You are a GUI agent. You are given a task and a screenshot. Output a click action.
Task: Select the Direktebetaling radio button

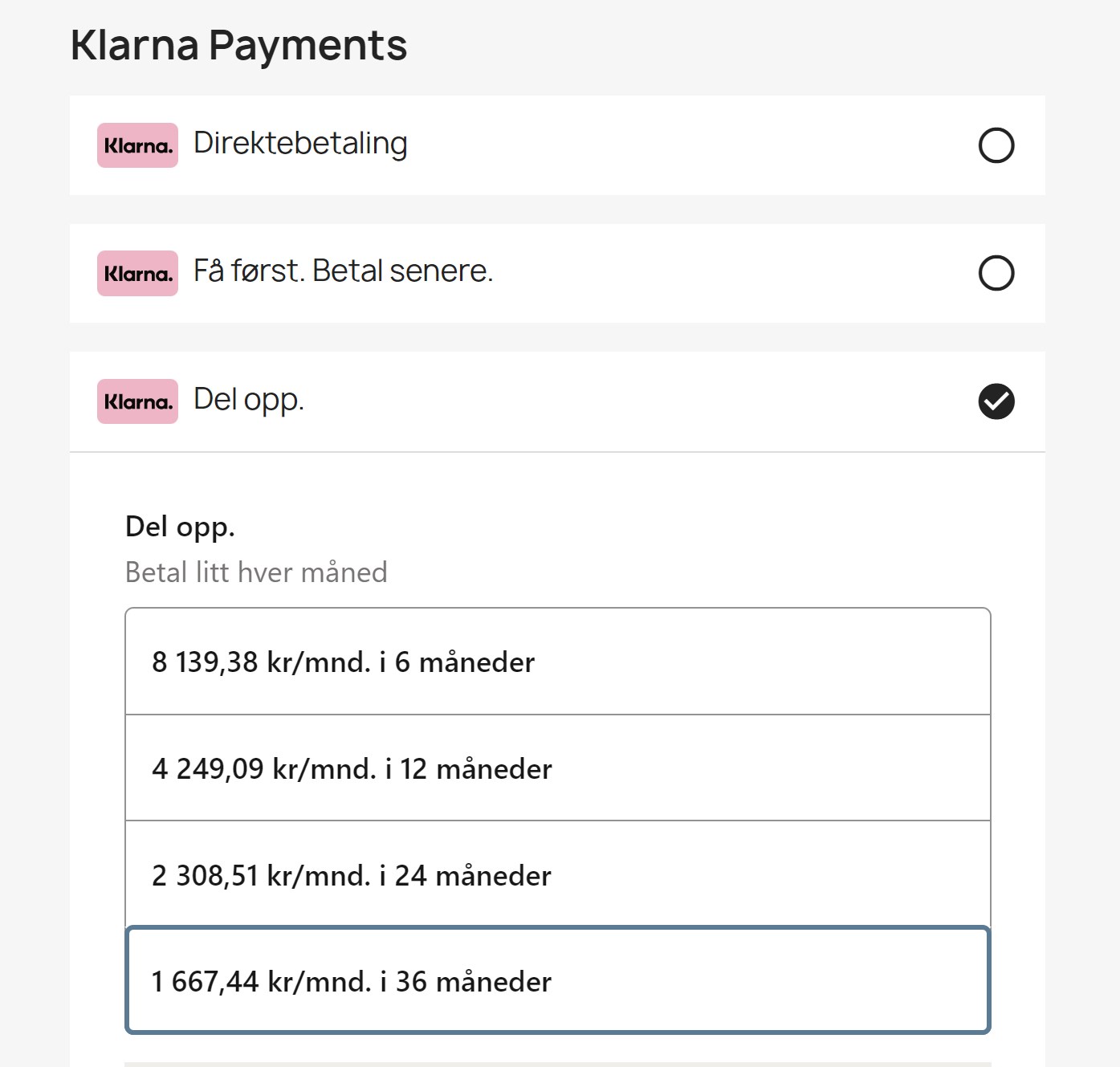996,145
